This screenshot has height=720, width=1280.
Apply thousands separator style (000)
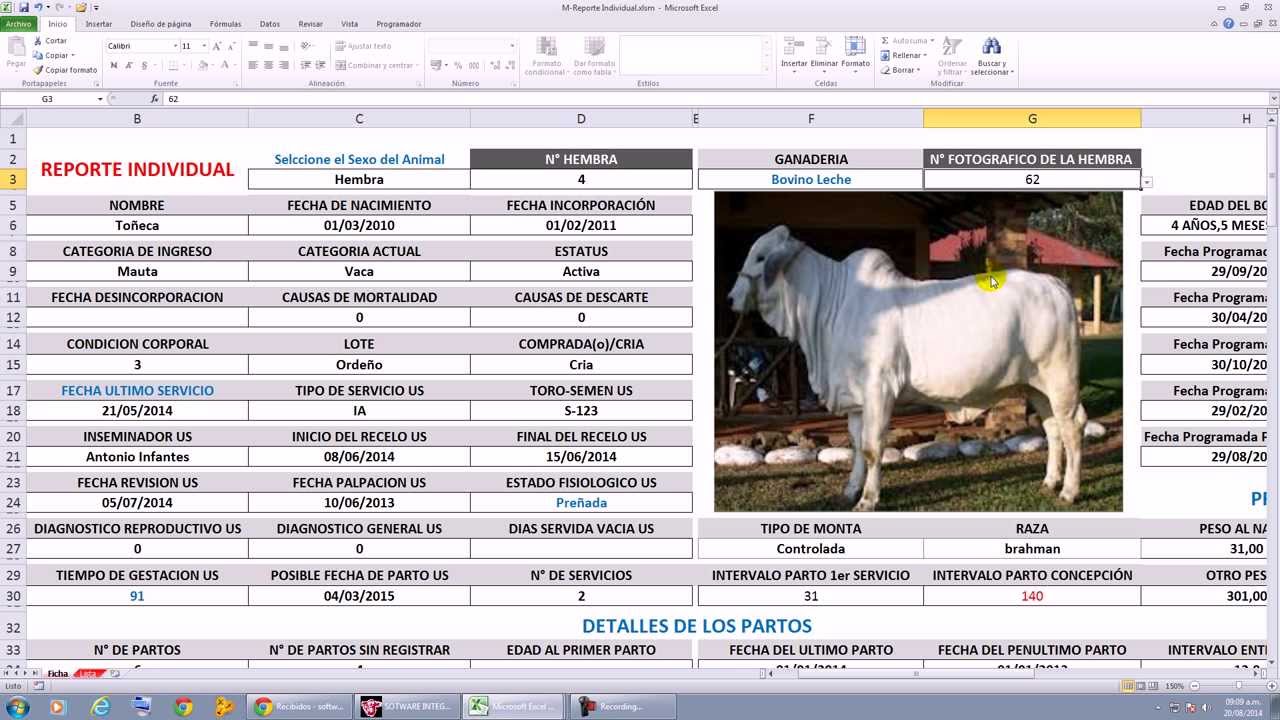pyautogui.click(x=474, y=65)
